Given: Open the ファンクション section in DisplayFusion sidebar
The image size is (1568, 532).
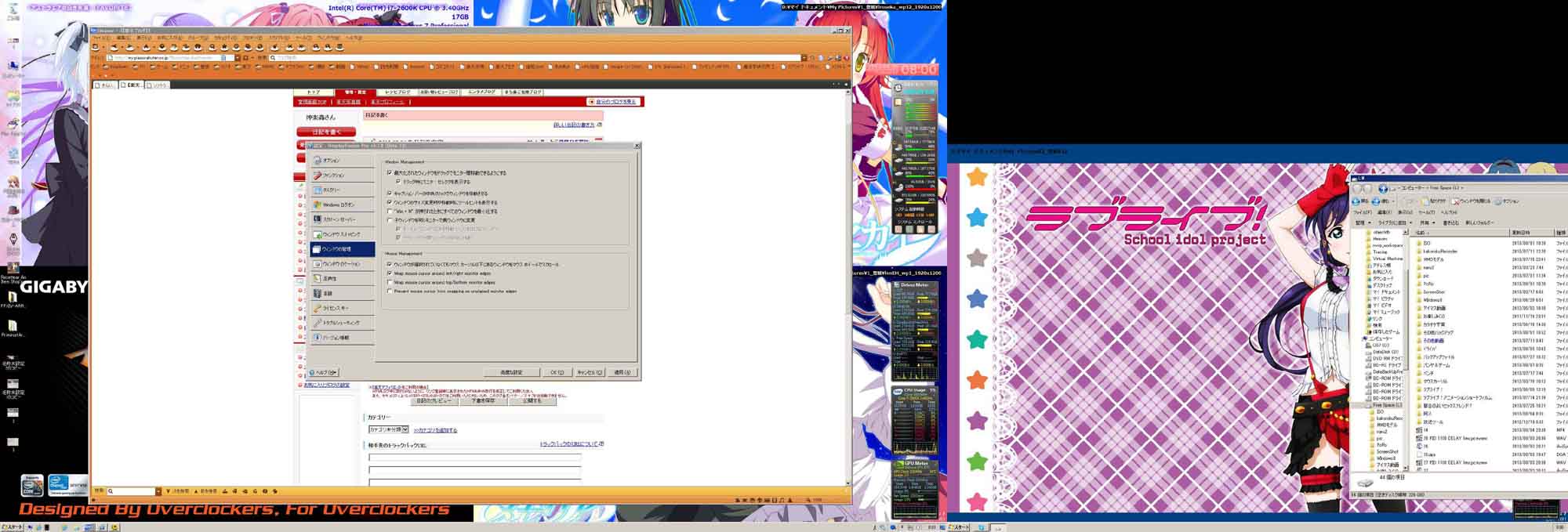Looking at the screenshot, I should coord(342,176).
